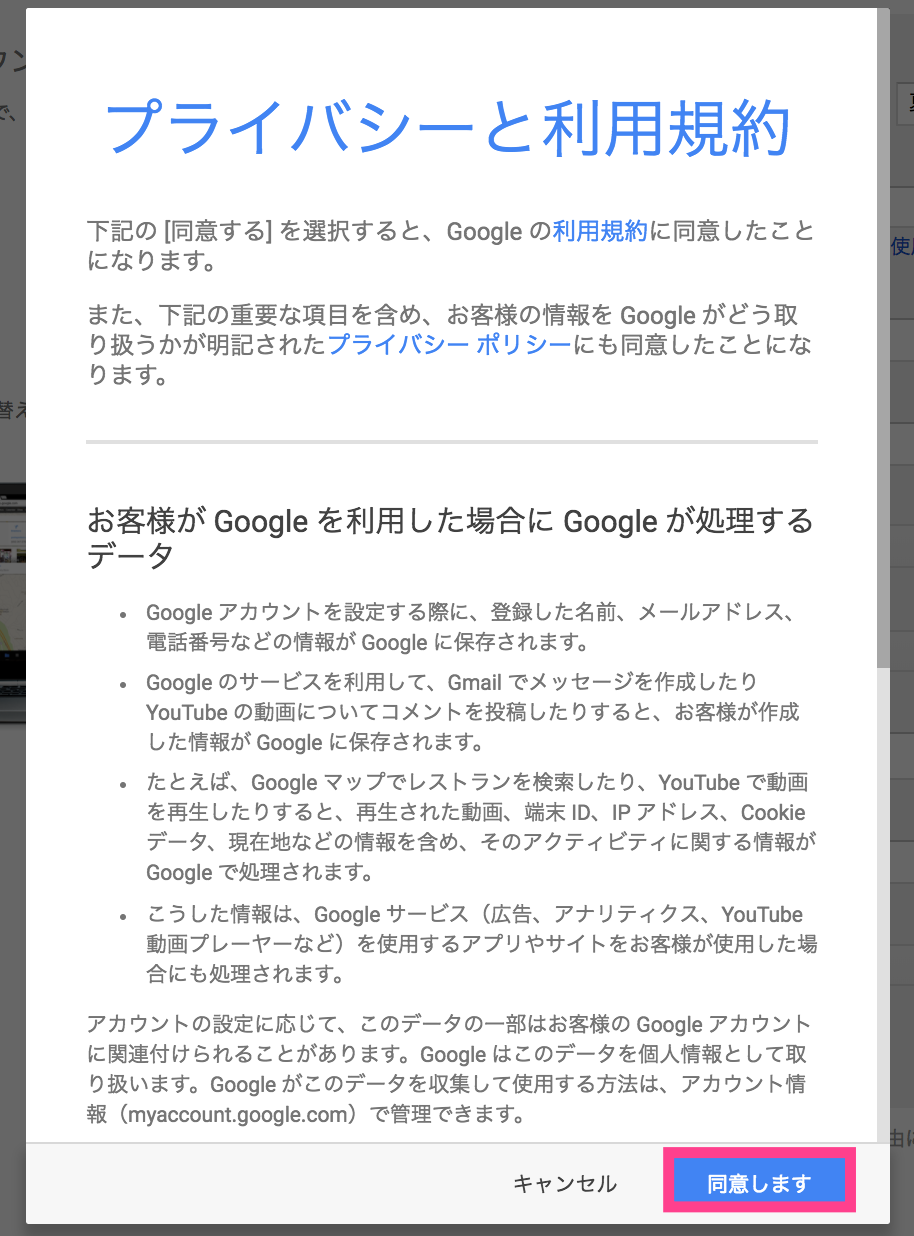Click the scrollbar track below the thumb
Screen dimensions: 914x1236
pyautogui.click(x=883, y=900)
